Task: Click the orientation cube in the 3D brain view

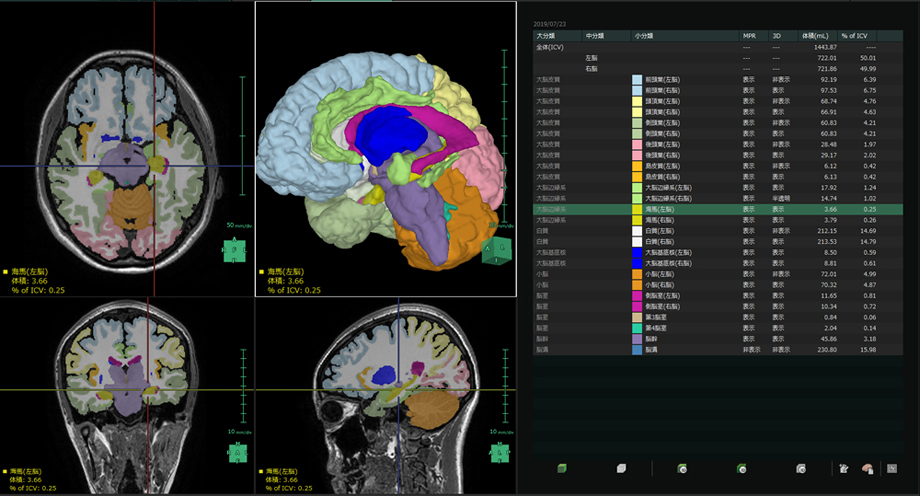Action: 496,251
